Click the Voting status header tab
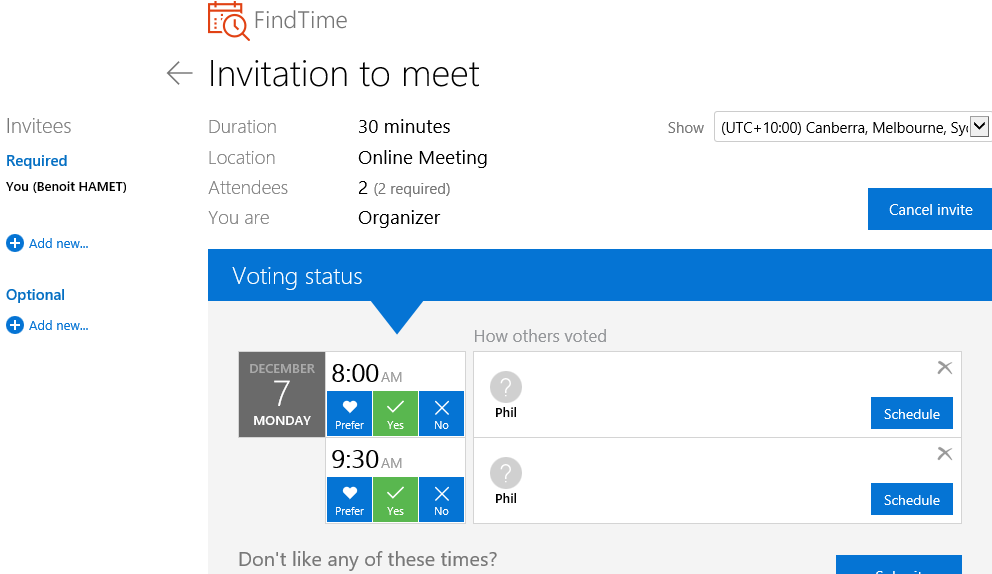992x574 pixels. tap(297, 276)
